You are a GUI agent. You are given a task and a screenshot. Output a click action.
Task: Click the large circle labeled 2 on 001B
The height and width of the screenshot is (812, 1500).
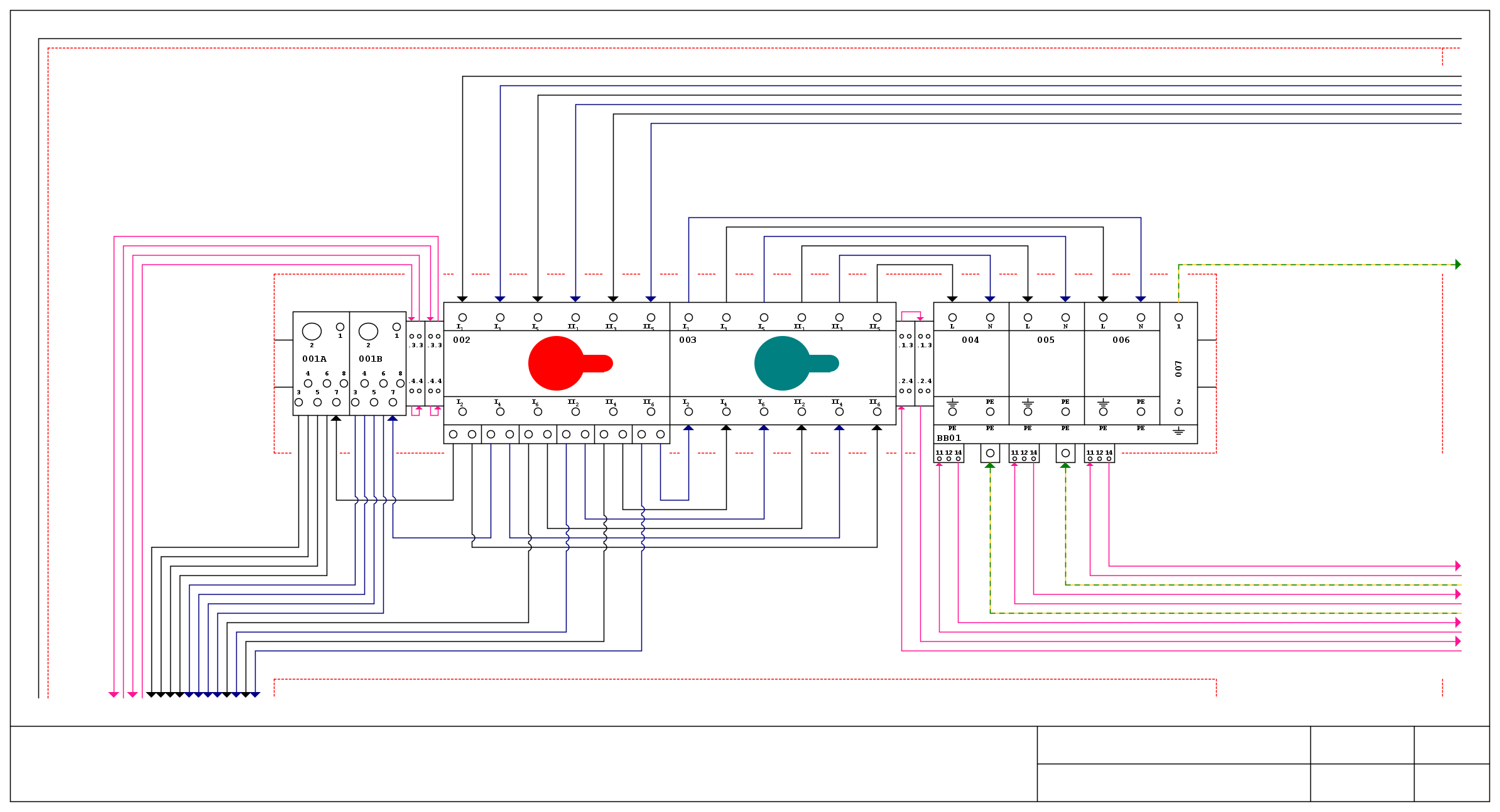click(368, 331)
